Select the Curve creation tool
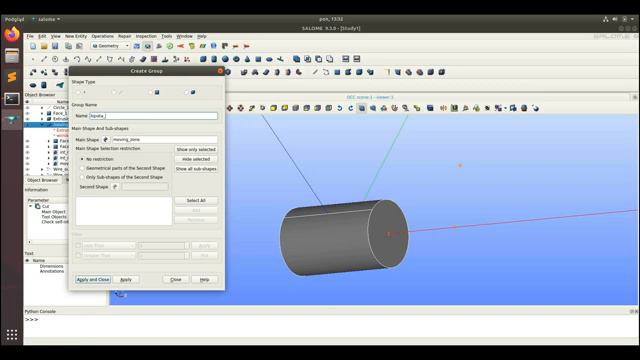Viewport: 640px width, 360px height. [88, 59]
